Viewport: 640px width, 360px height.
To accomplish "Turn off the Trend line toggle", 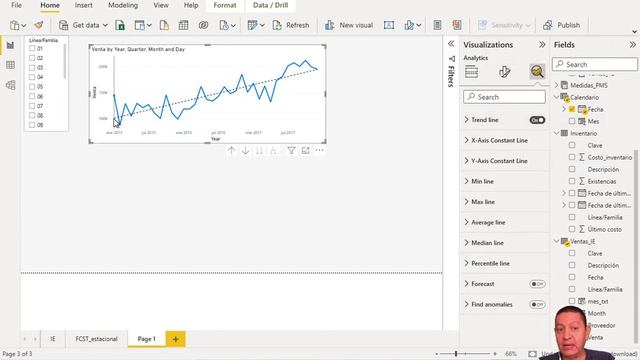I will pyautogui.click(x=537, y=120).
